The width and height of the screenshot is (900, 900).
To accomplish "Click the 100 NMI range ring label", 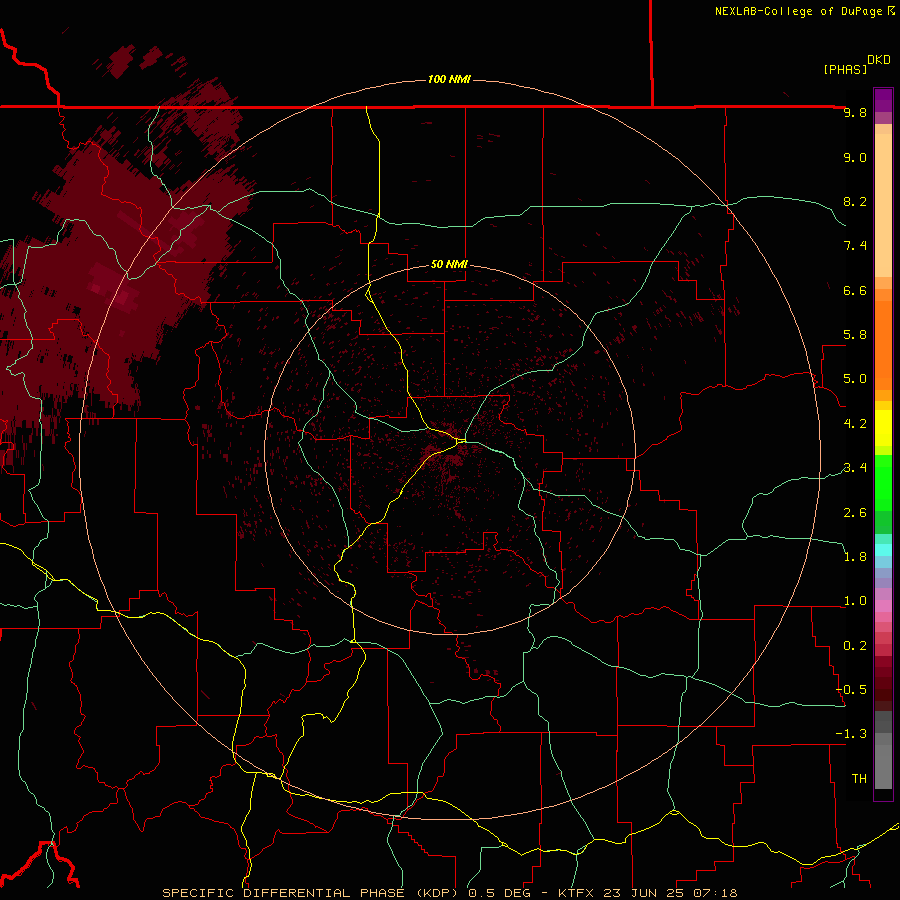I will point(449,79).
